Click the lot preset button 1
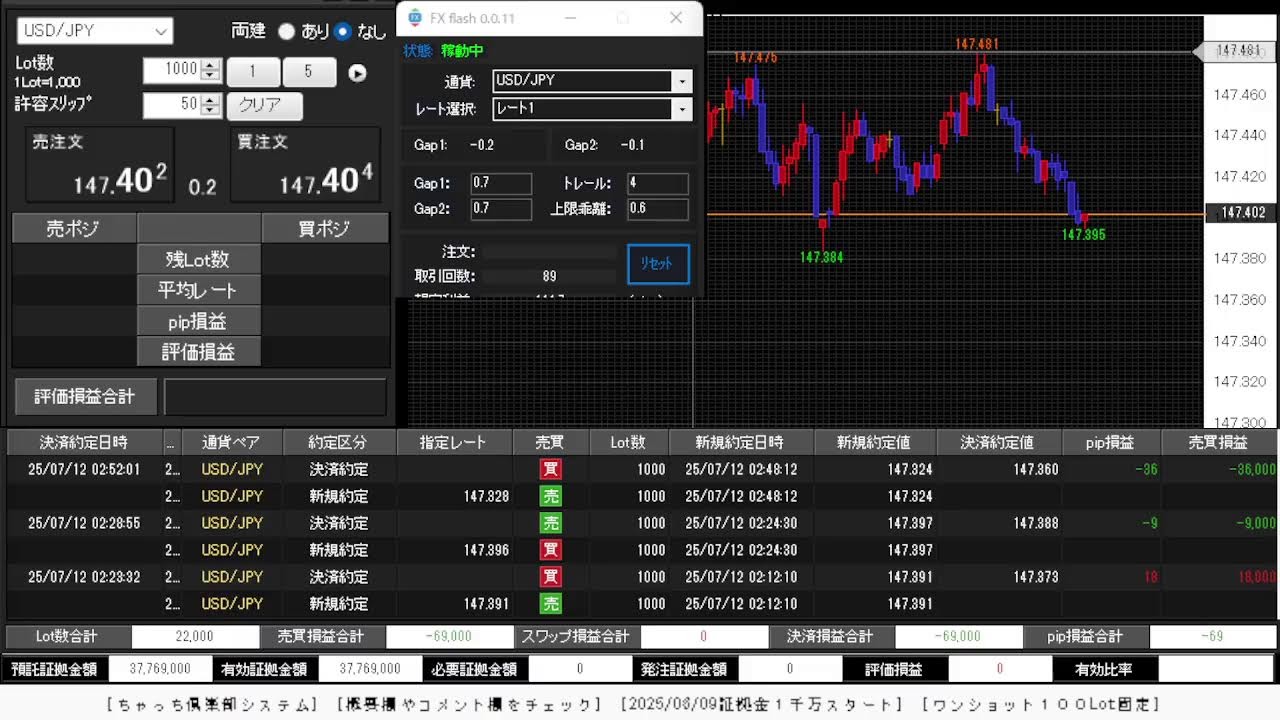1280x720 pixels. coord(253,72)
